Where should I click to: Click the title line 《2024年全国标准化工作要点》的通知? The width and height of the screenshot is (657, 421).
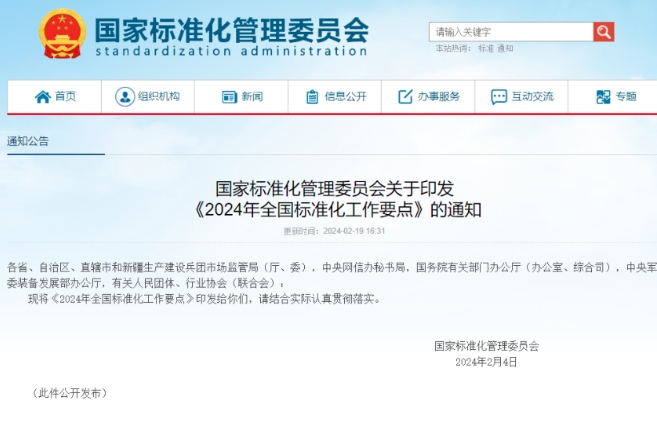[x=337, y=209]
